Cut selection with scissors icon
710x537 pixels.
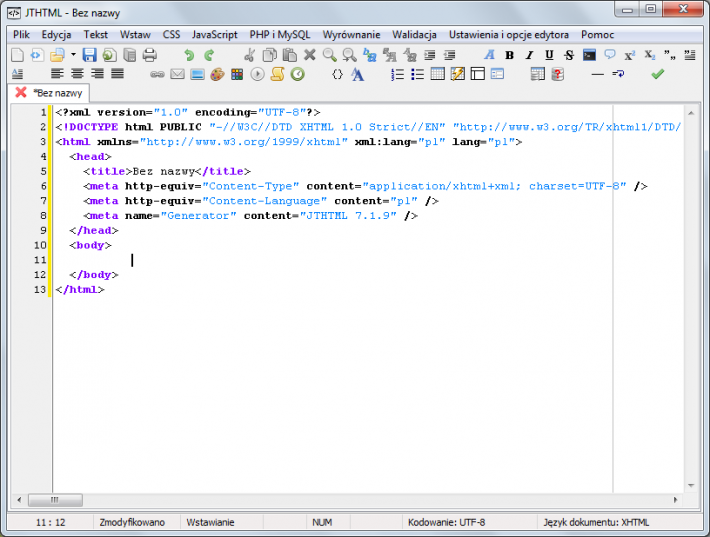click(249, 55)
